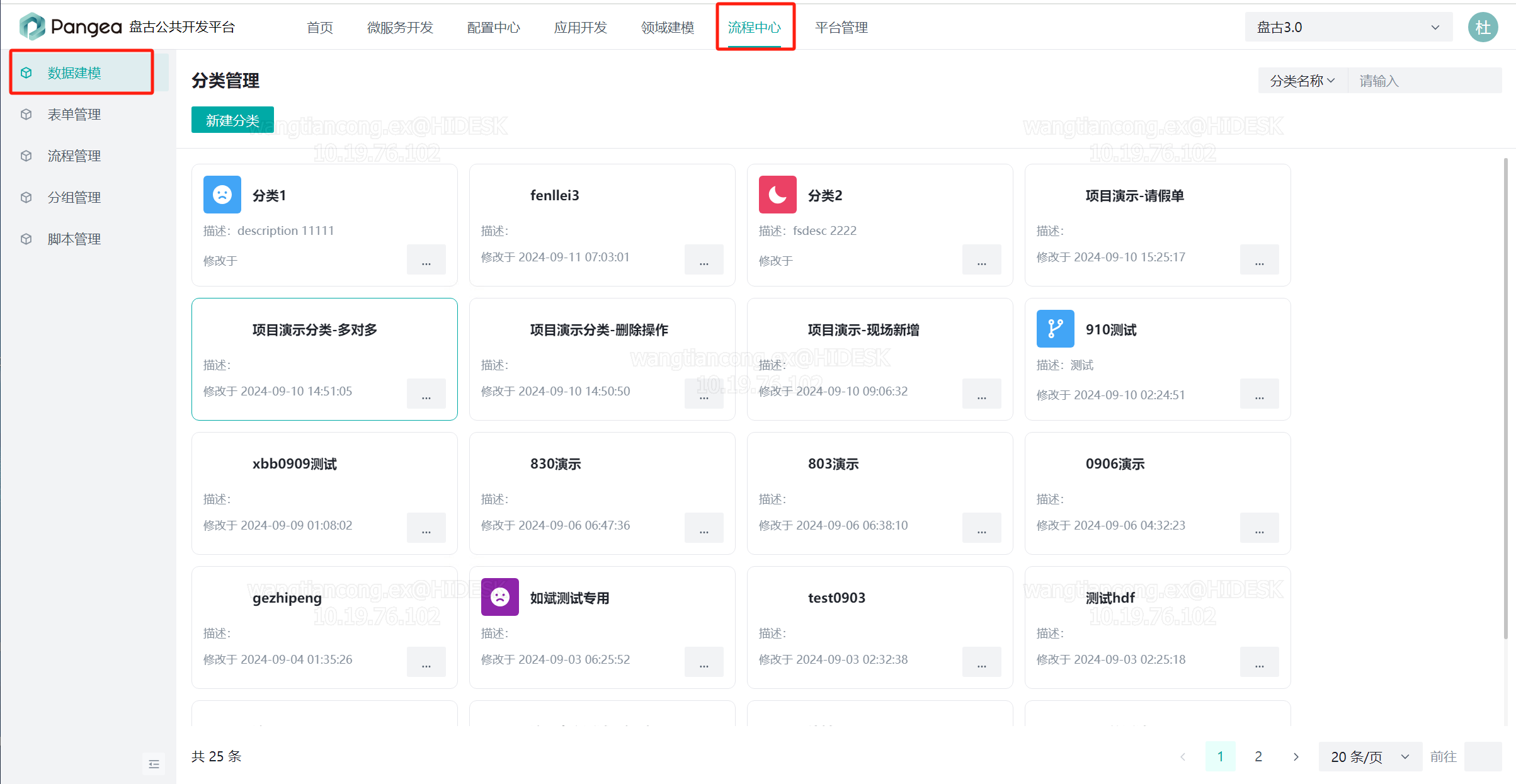Open the more menu on xbb0909测试 card
1516x784 pixels.
[x=426, y=528]
